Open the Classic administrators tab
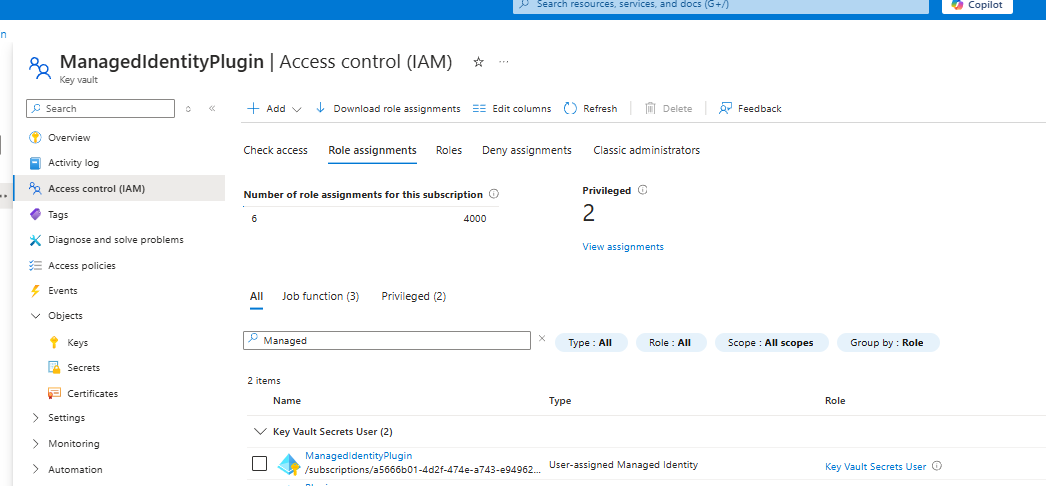This screenshot has height=486, width=1046. click(x=646, y=150)
